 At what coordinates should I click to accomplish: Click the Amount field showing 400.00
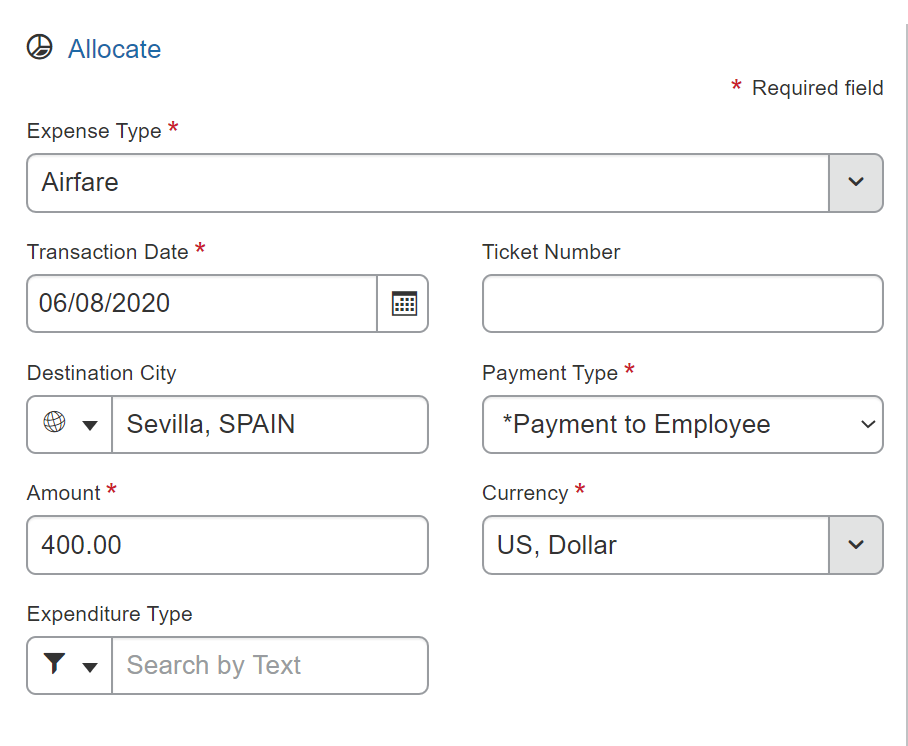click(x=227, y=545)
